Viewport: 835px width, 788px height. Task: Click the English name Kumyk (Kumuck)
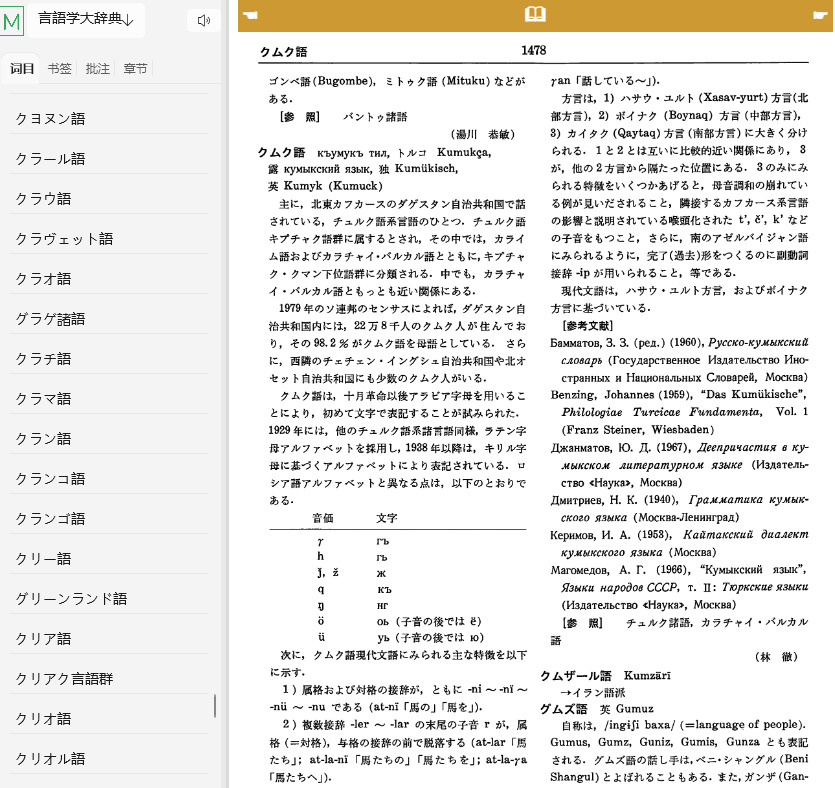coord(333,186)
